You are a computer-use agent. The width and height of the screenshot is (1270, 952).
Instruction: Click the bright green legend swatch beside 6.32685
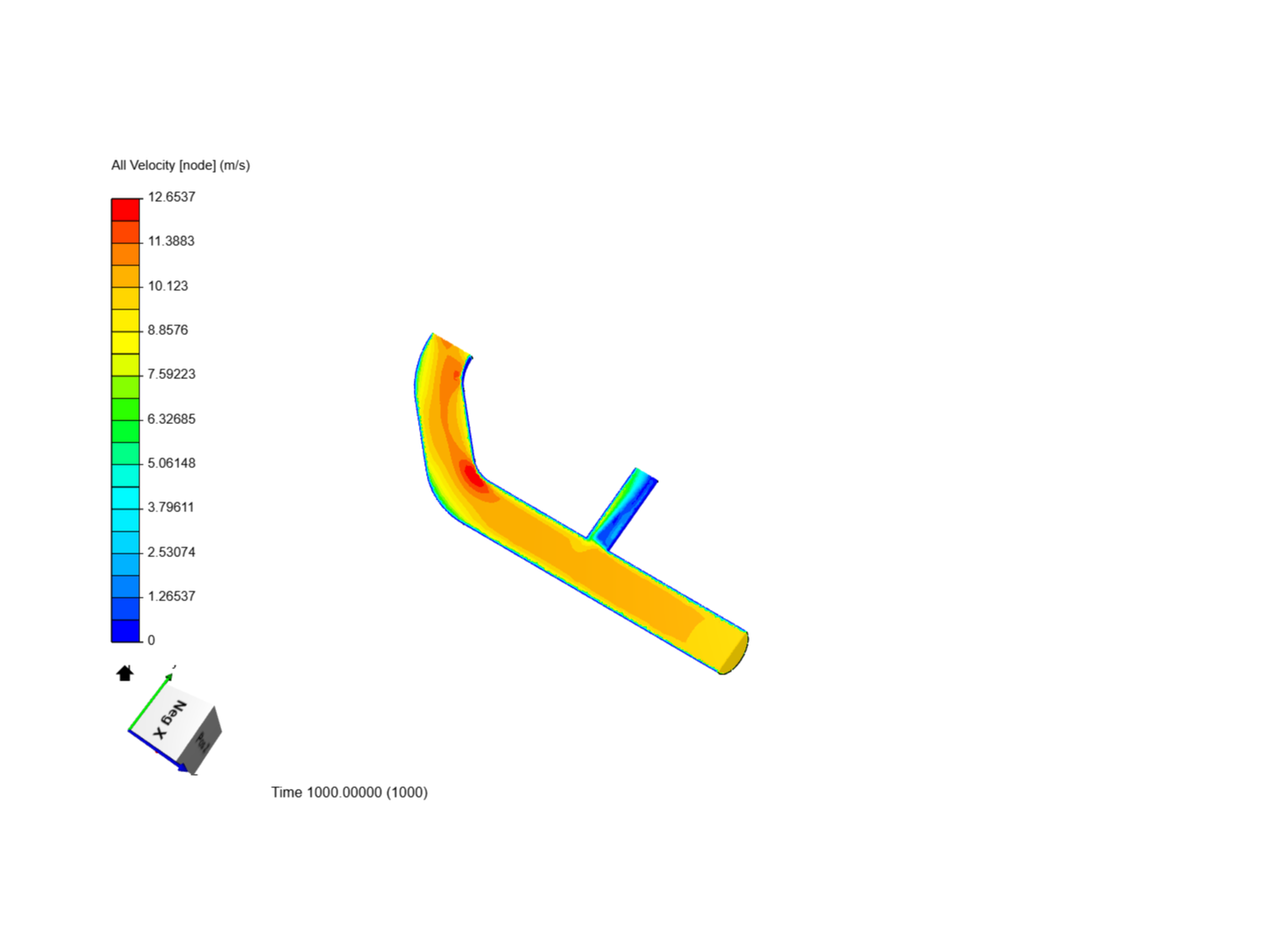125,409
